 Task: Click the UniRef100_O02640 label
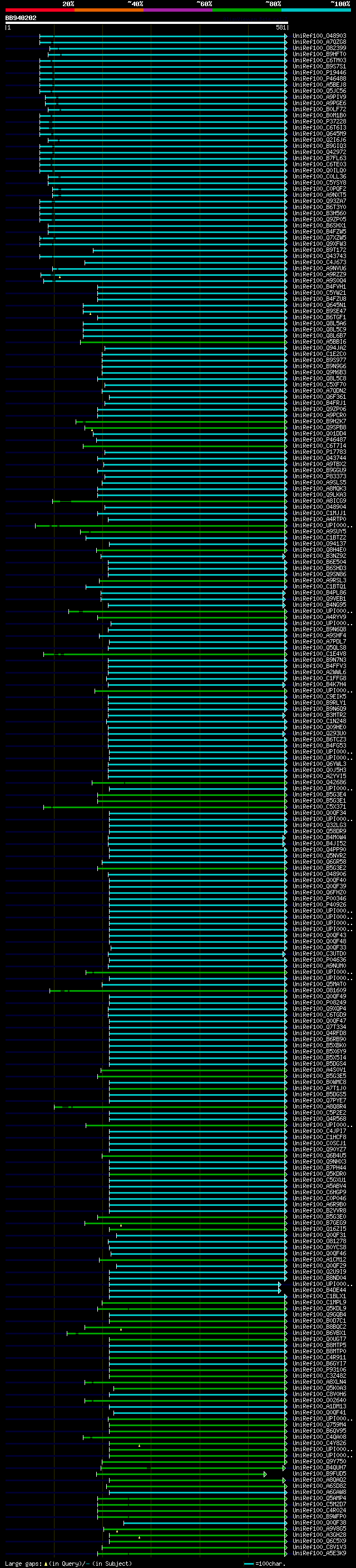coord(319,1400)
